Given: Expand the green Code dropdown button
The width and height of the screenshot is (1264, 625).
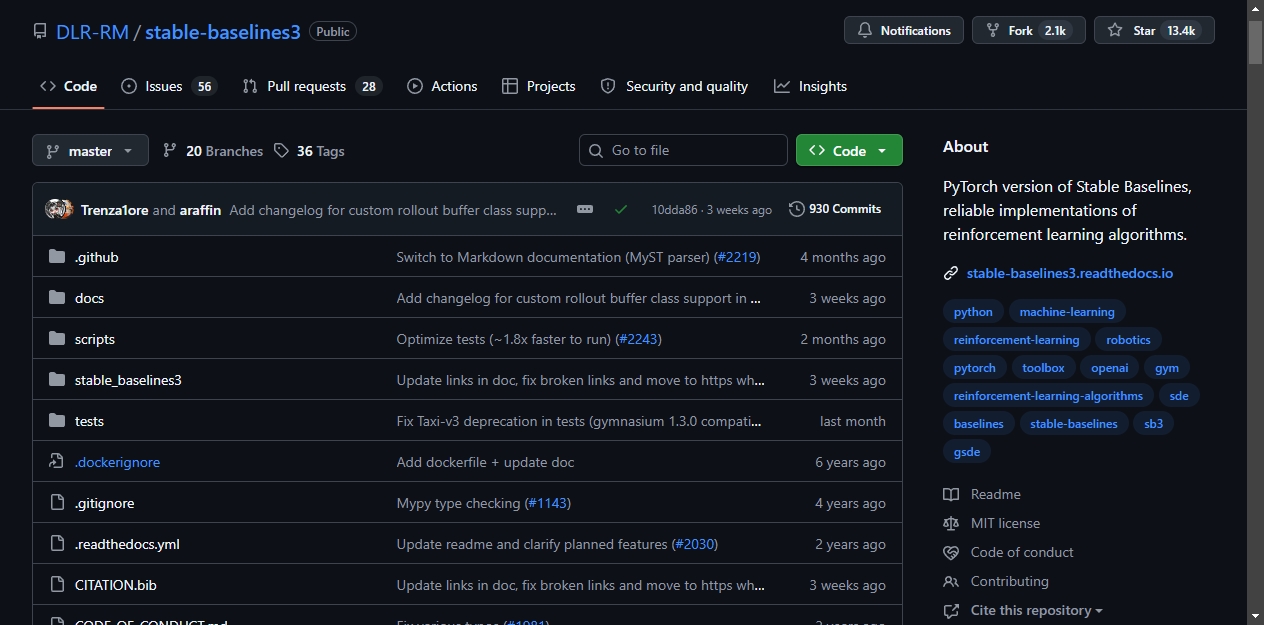Looking at the screenshot, I should click(x=849, y=151).
